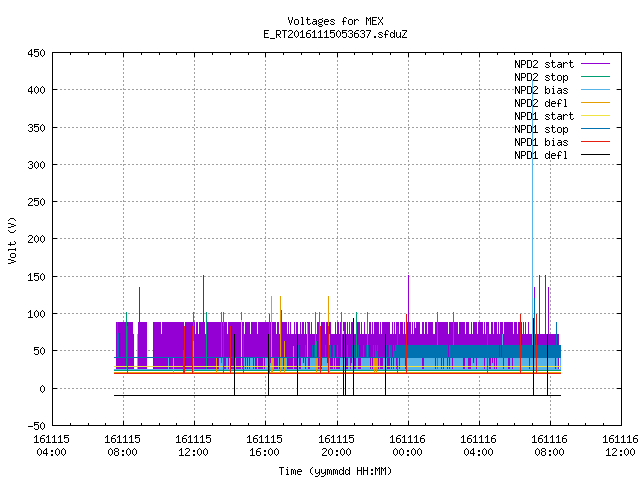
Task: Click the red NPD1 bias legend line
Action: [x=595, y=142]
